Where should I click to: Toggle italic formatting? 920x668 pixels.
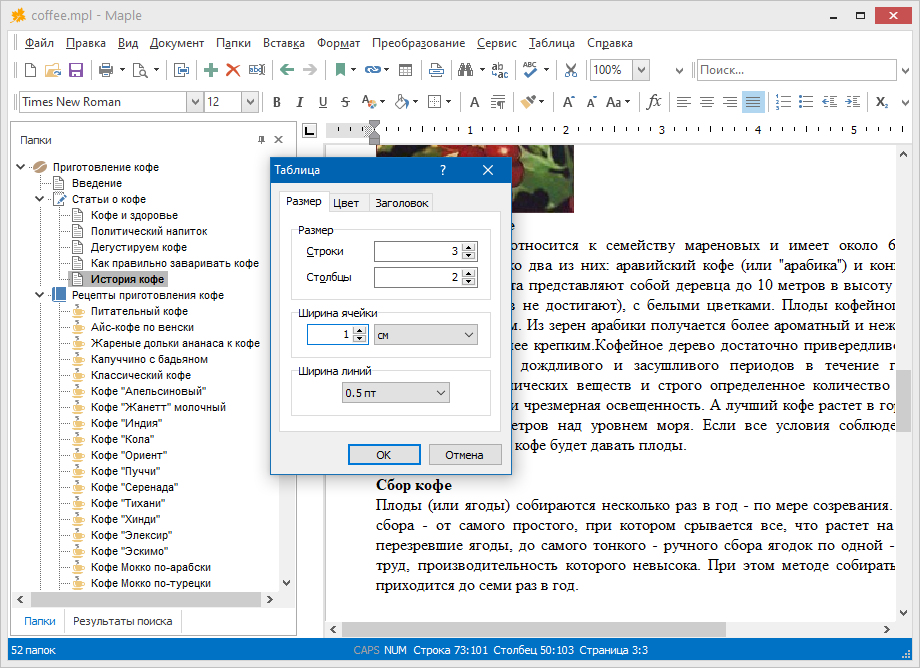click(299, 102)
